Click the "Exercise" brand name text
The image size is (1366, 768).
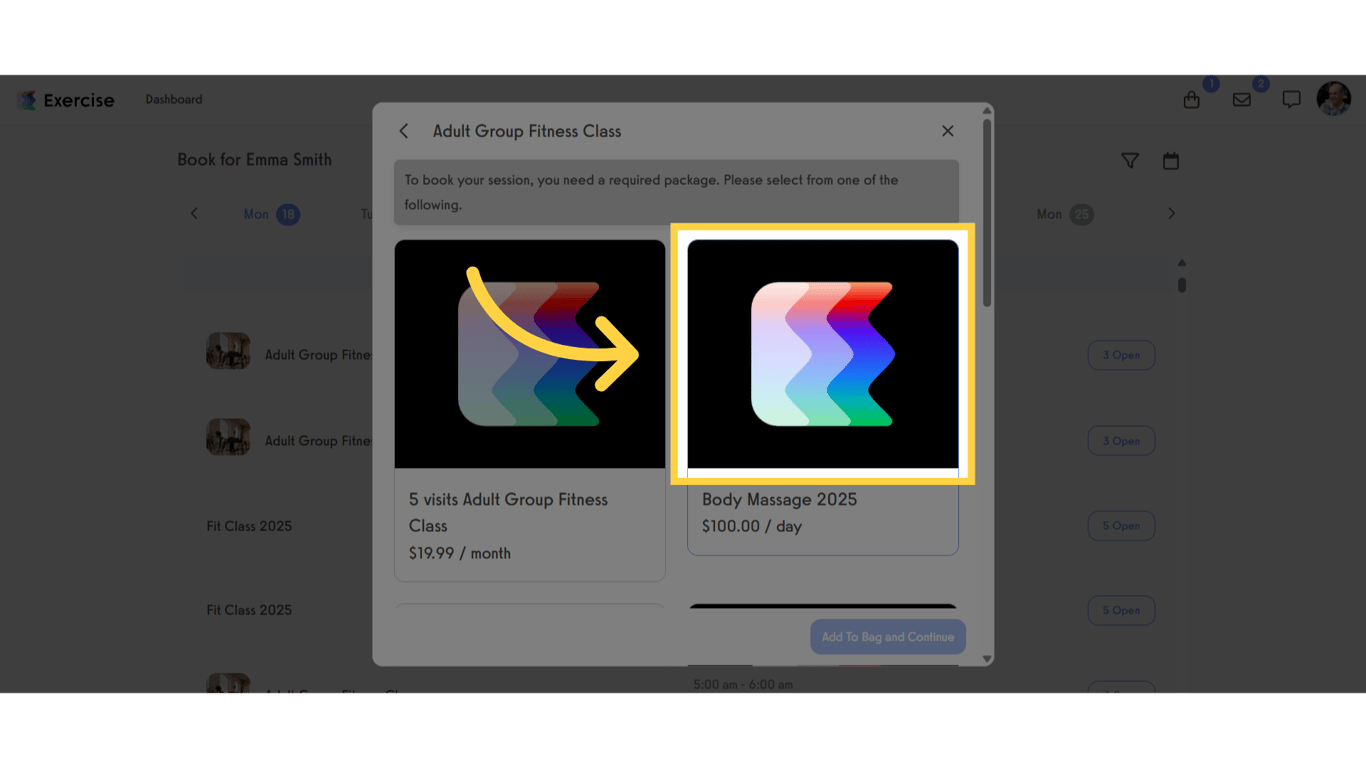79,100
